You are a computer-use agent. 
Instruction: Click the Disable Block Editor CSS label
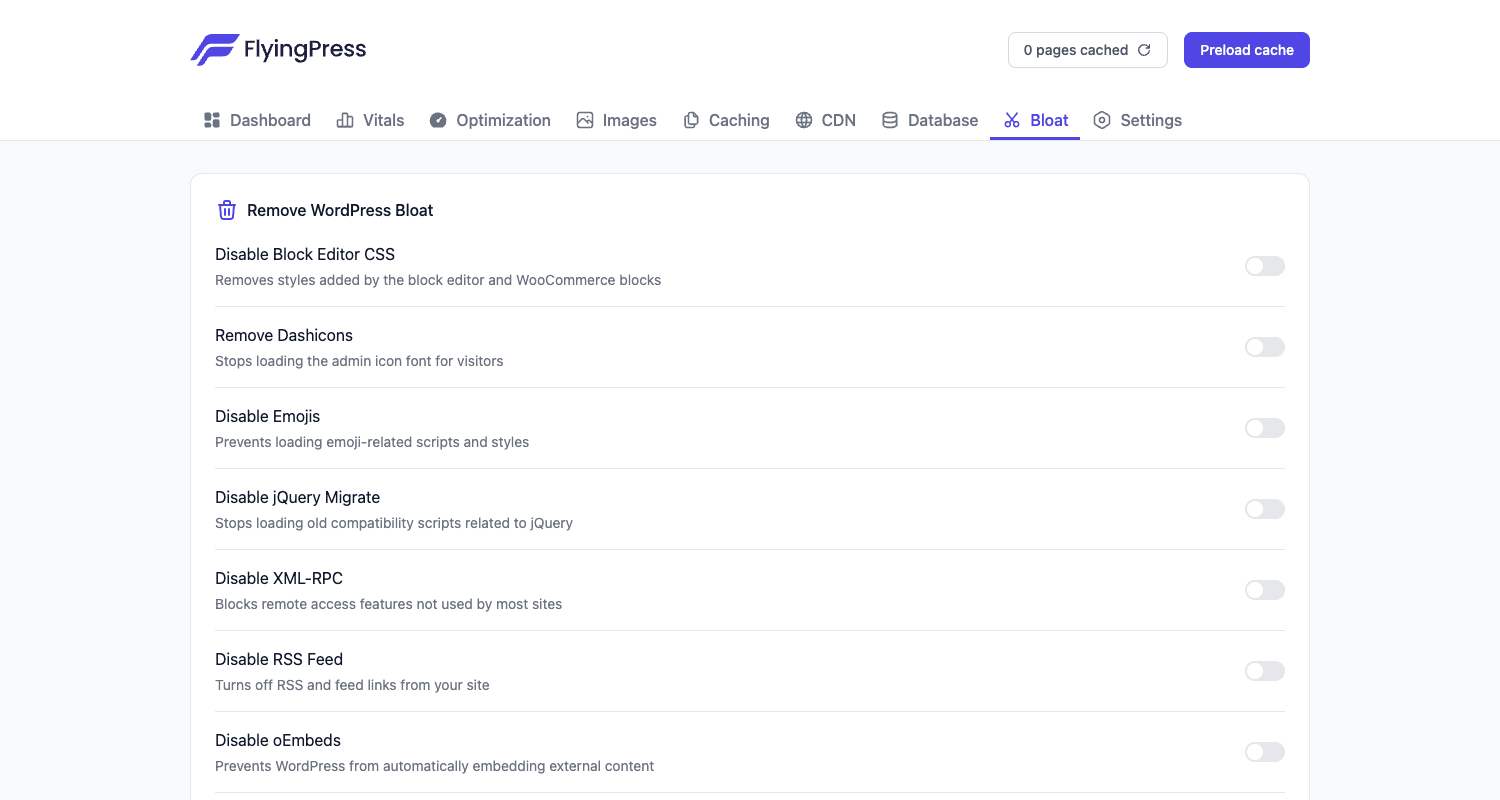[305, 254]
